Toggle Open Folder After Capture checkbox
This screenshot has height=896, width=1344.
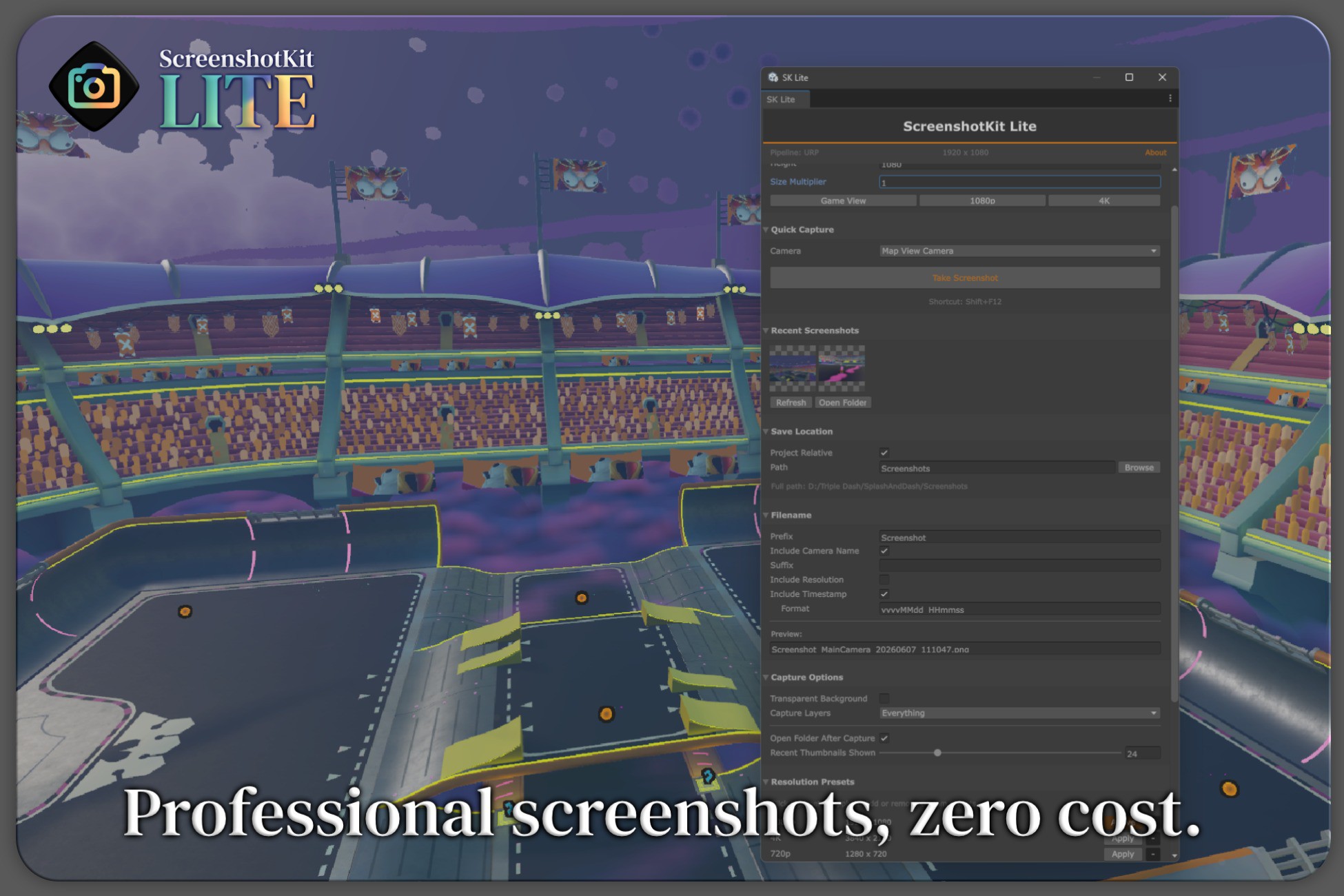coord(884,738)
